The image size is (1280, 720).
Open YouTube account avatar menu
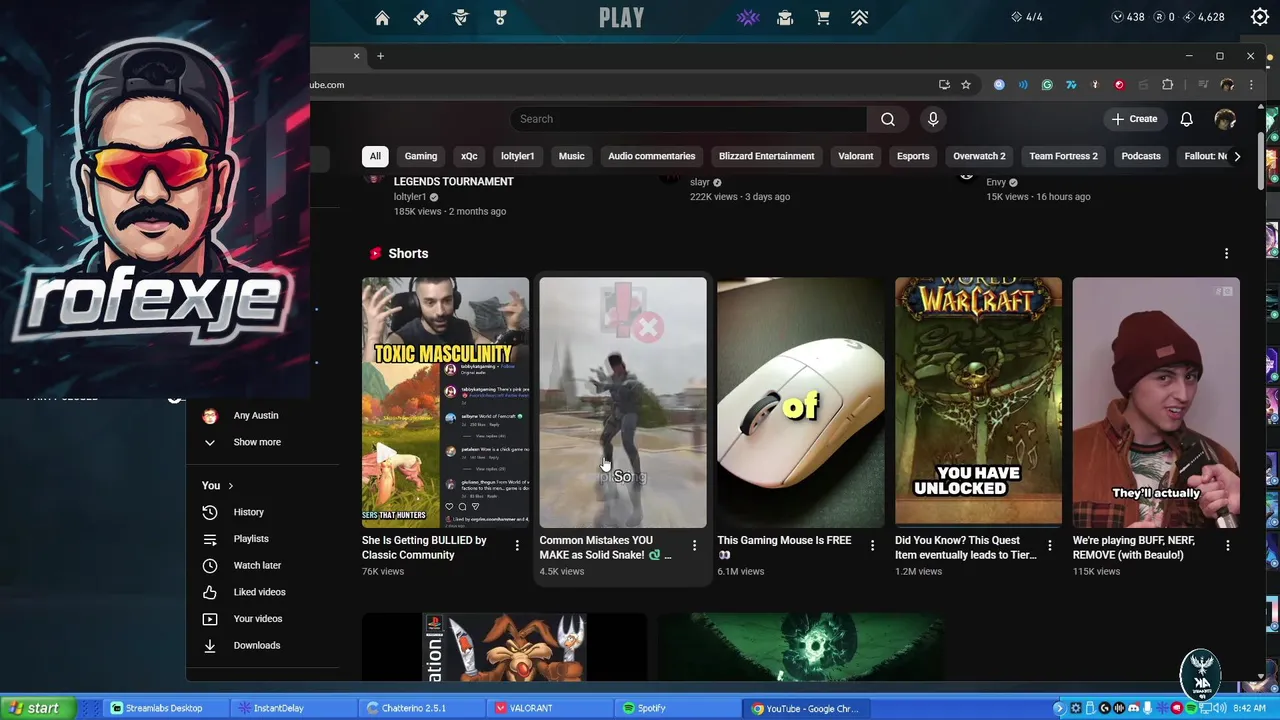(1225, 119)
